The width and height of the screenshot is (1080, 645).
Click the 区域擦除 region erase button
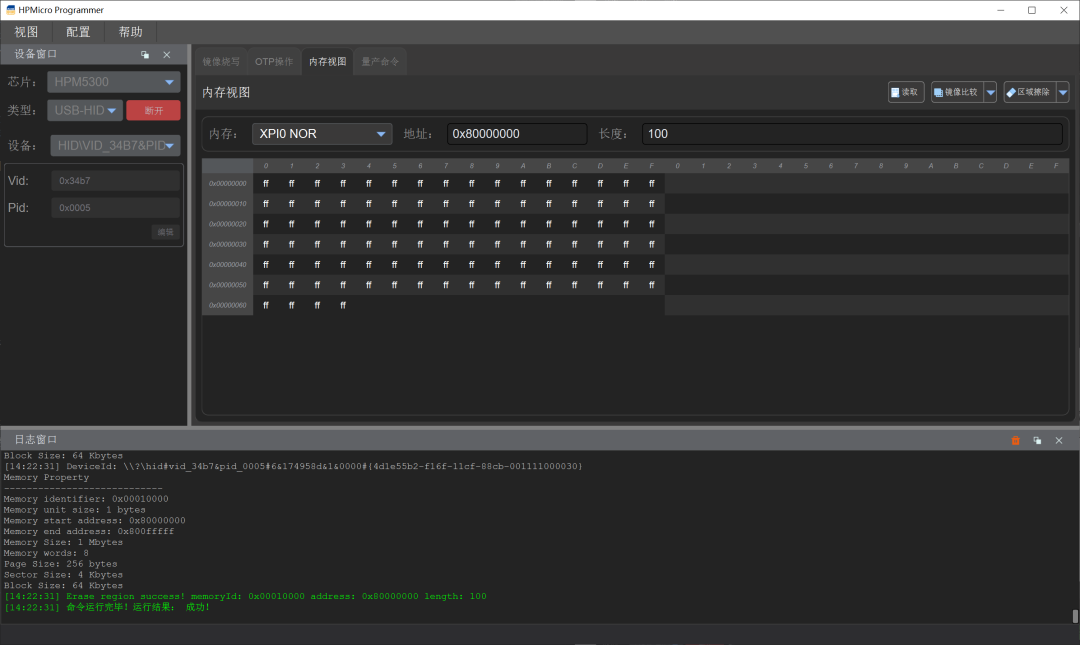(x=1029, y=92)
